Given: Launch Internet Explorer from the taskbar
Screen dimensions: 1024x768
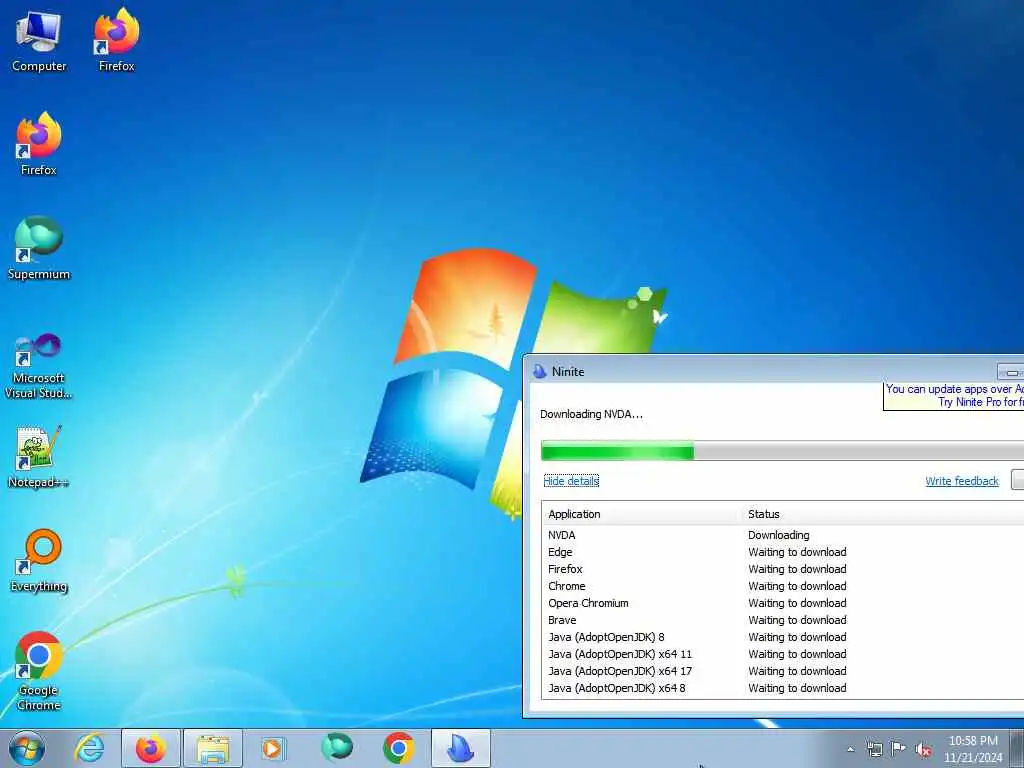Looking at the screenshot, I should click(x=89, y=748).
